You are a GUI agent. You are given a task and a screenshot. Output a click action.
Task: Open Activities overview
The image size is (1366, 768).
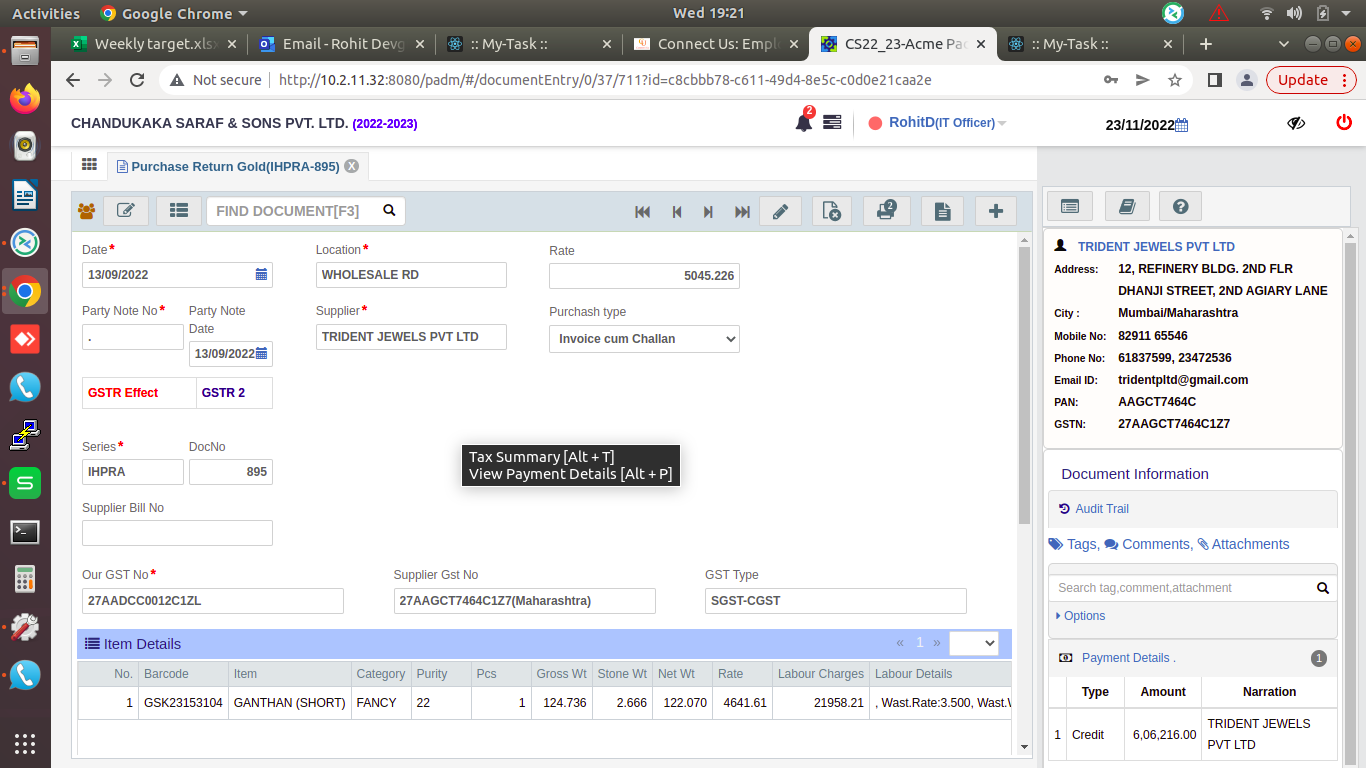point(46,14)
